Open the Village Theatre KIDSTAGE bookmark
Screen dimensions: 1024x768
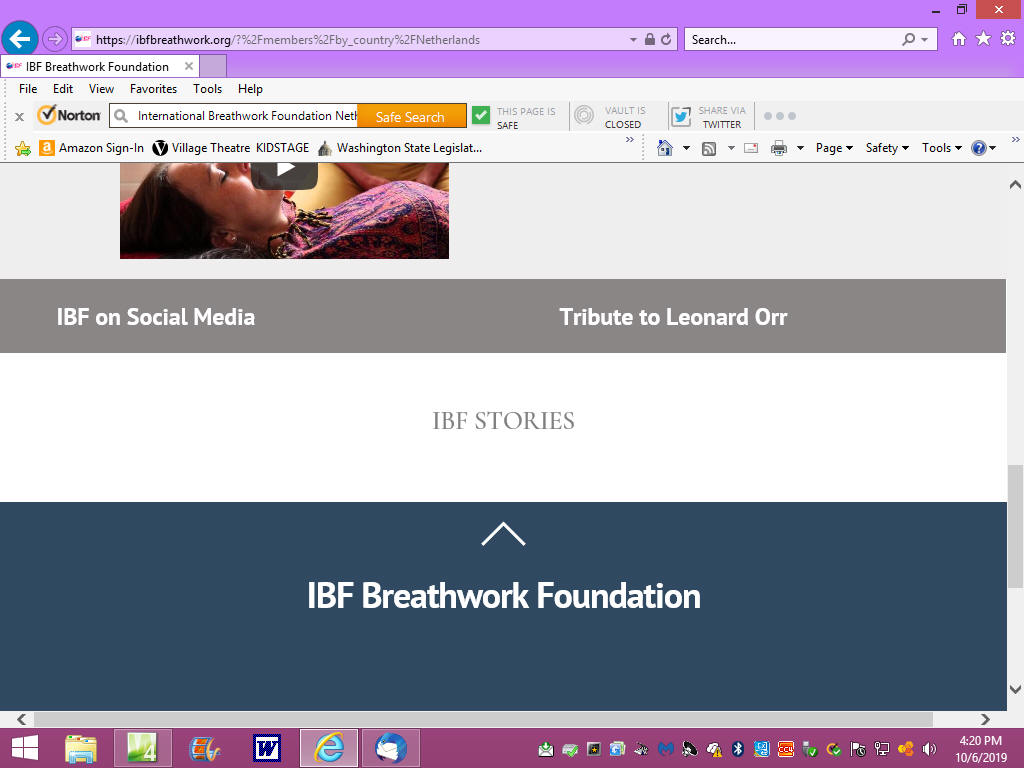click(231, 148)
